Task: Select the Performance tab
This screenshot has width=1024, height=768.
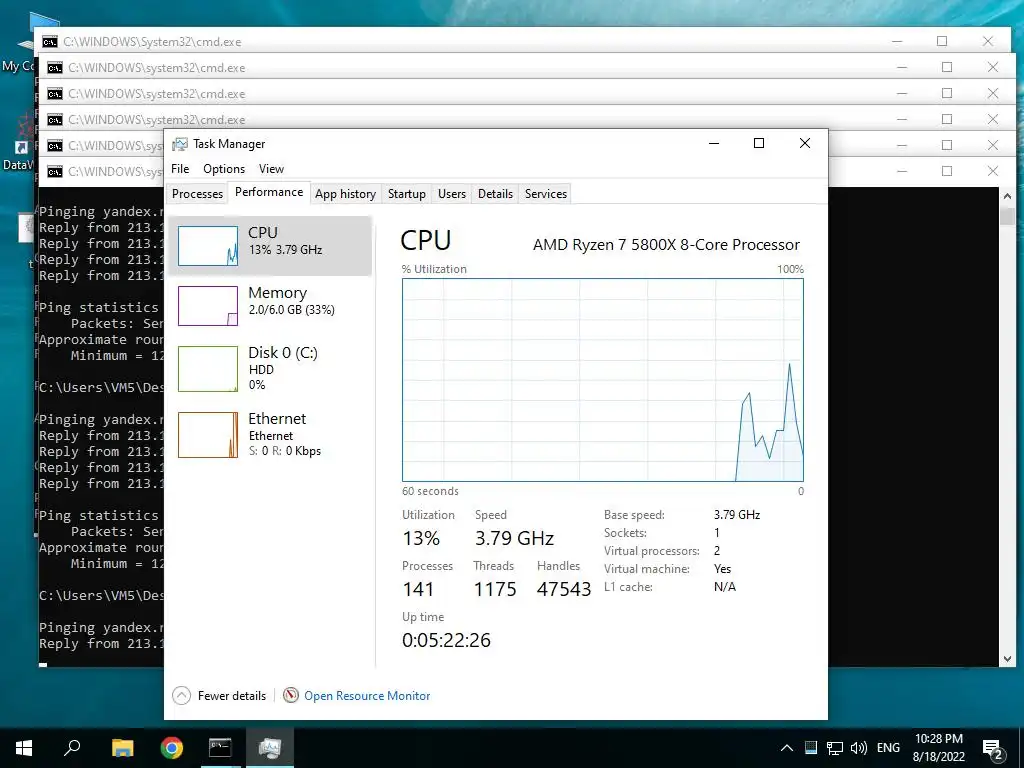Action: click(x=269, y=192)
